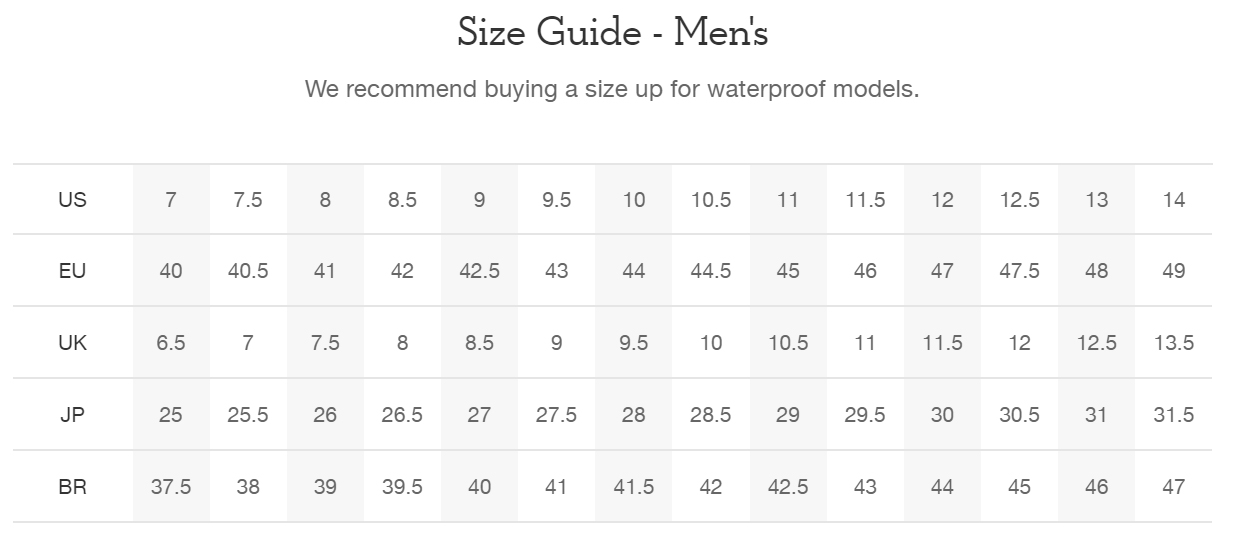Click the JP row header label
This screenshot has width=1236, height=547.
tap(72, 415)
